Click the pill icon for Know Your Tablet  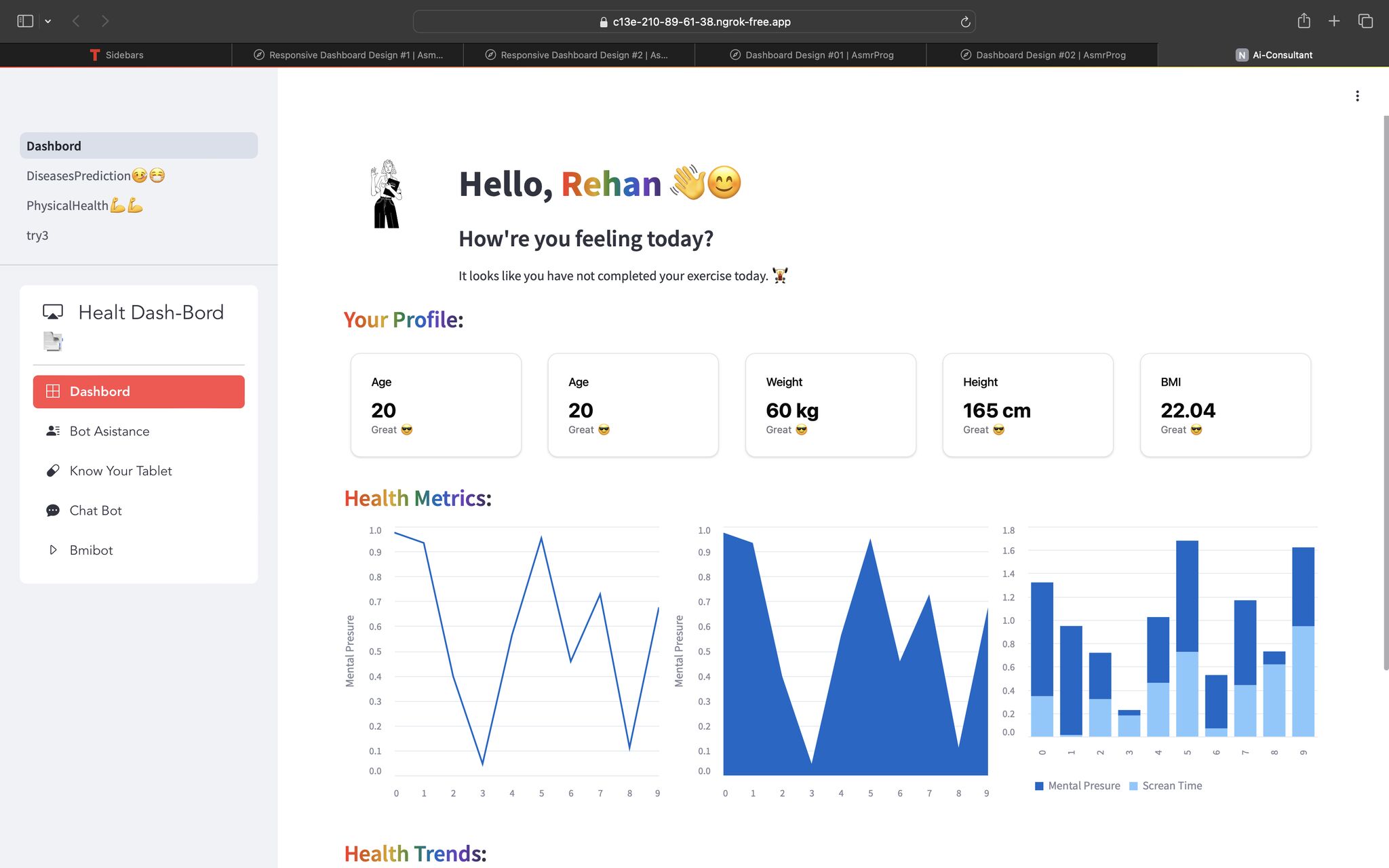pyautogui.click(x=52, y=471)
